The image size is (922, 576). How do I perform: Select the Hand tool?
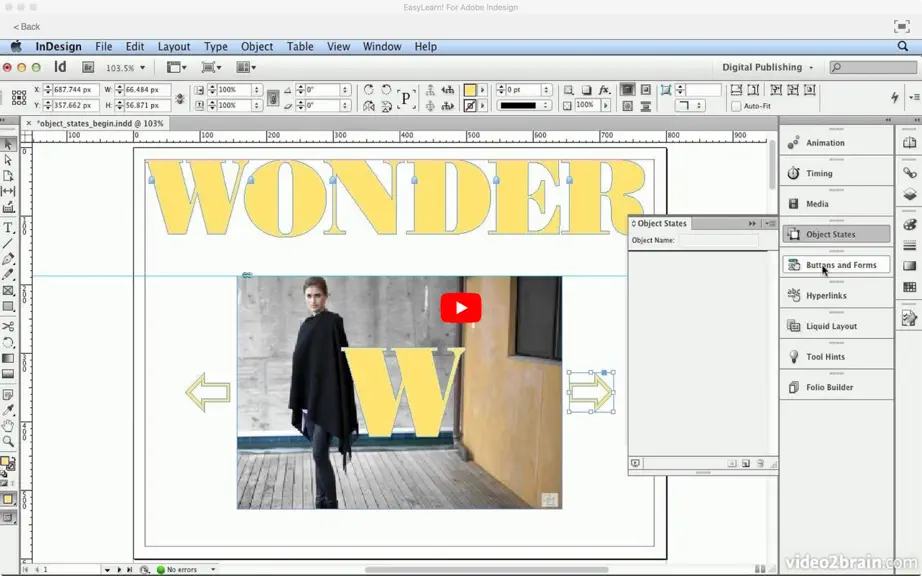point(8,426)
